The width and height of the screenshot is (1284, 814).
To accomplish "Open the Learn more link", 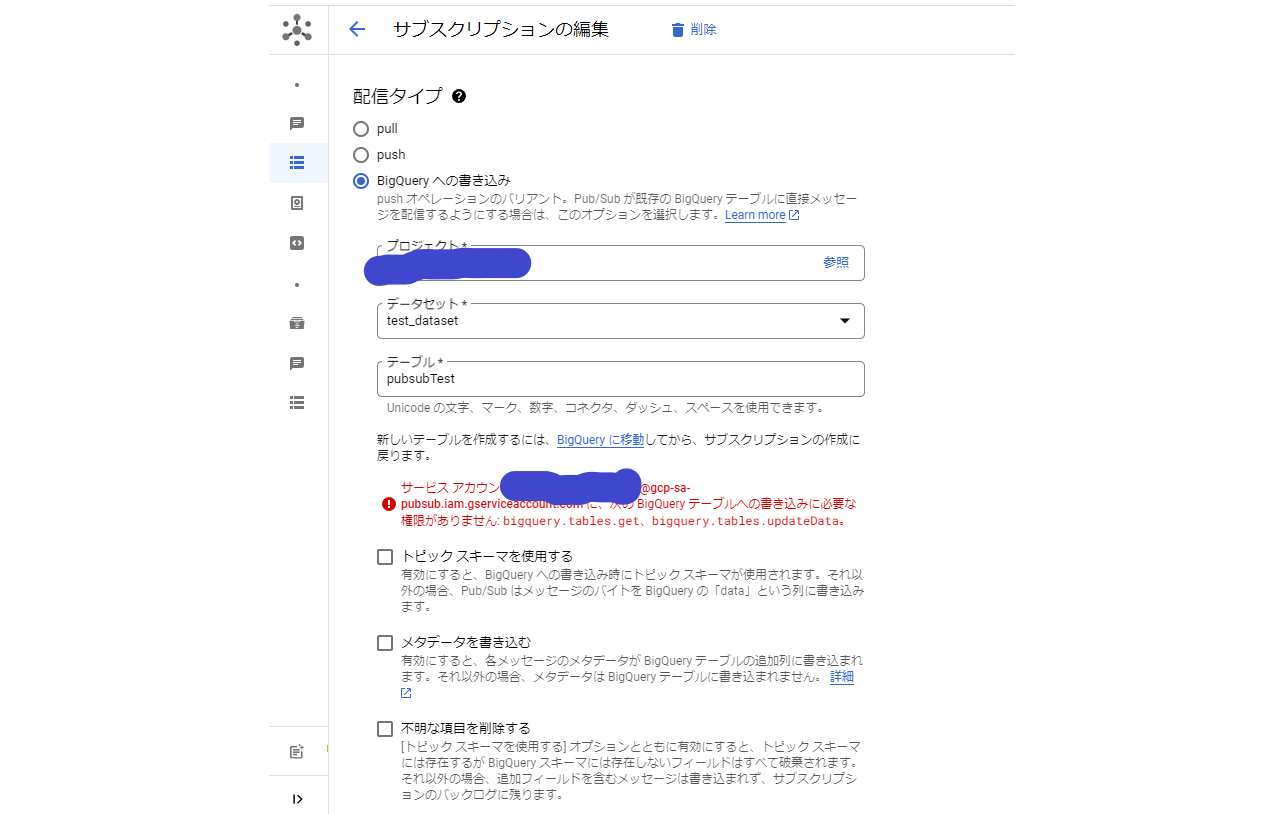I will tap(755, 215).
